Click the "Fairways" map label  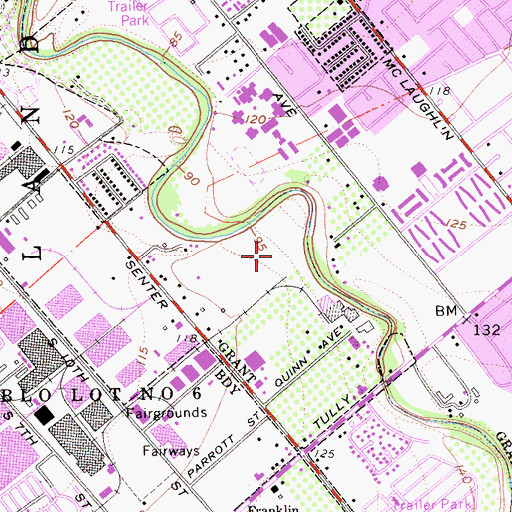(171, 451)
